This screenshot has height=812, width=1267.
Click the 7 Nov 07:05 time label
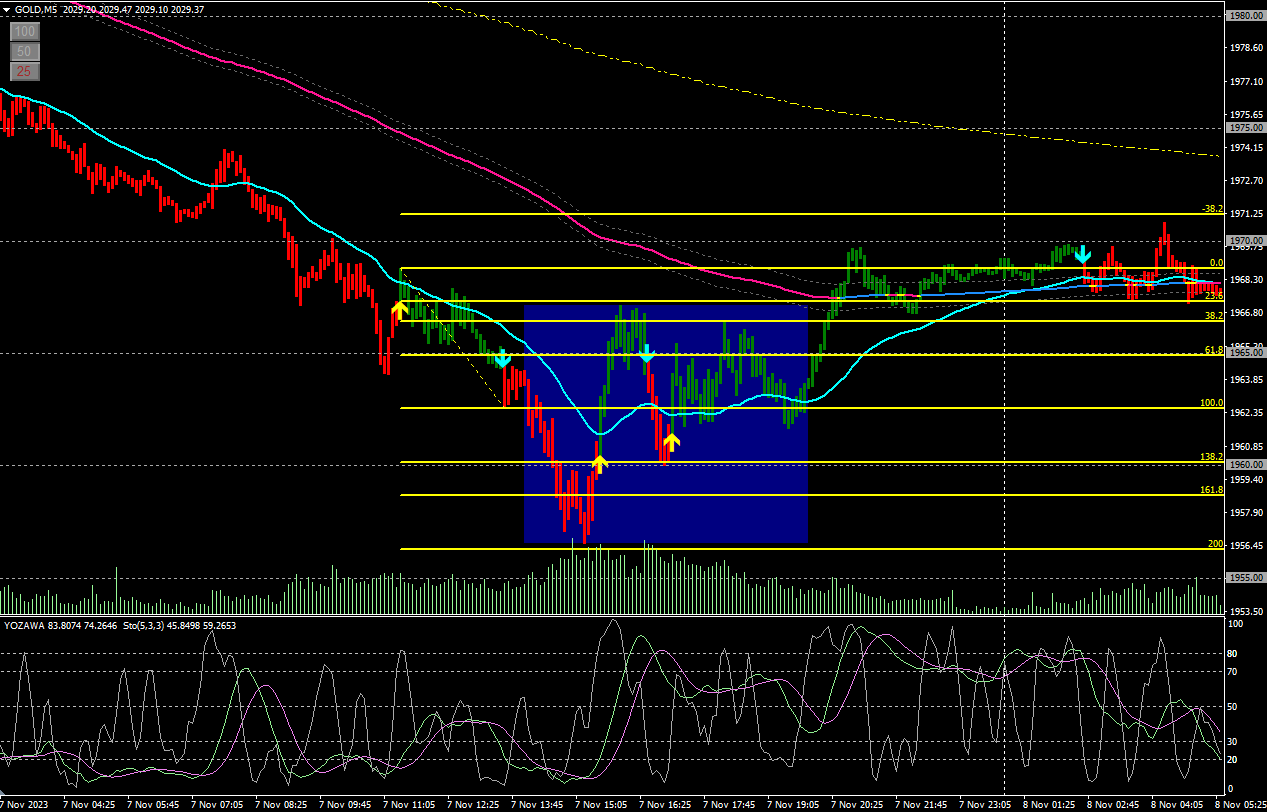218,804
